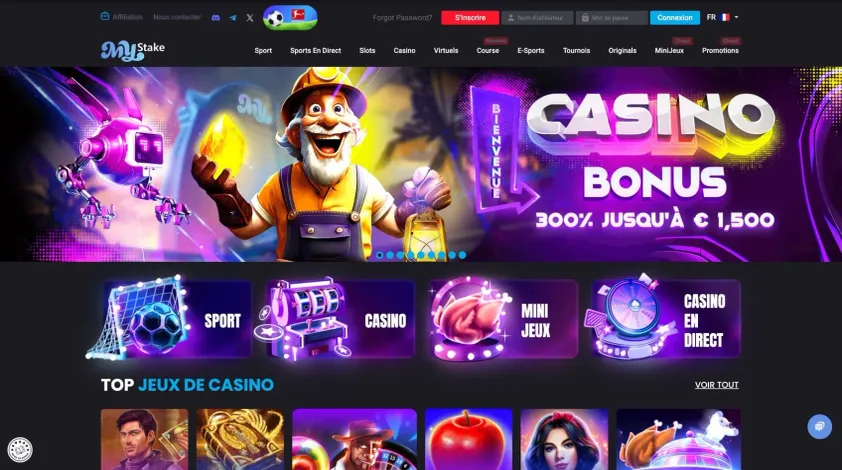Focus the Nom d'utilisateur field
Viewport: 842px width, 470px height.
tap(537, 18)
